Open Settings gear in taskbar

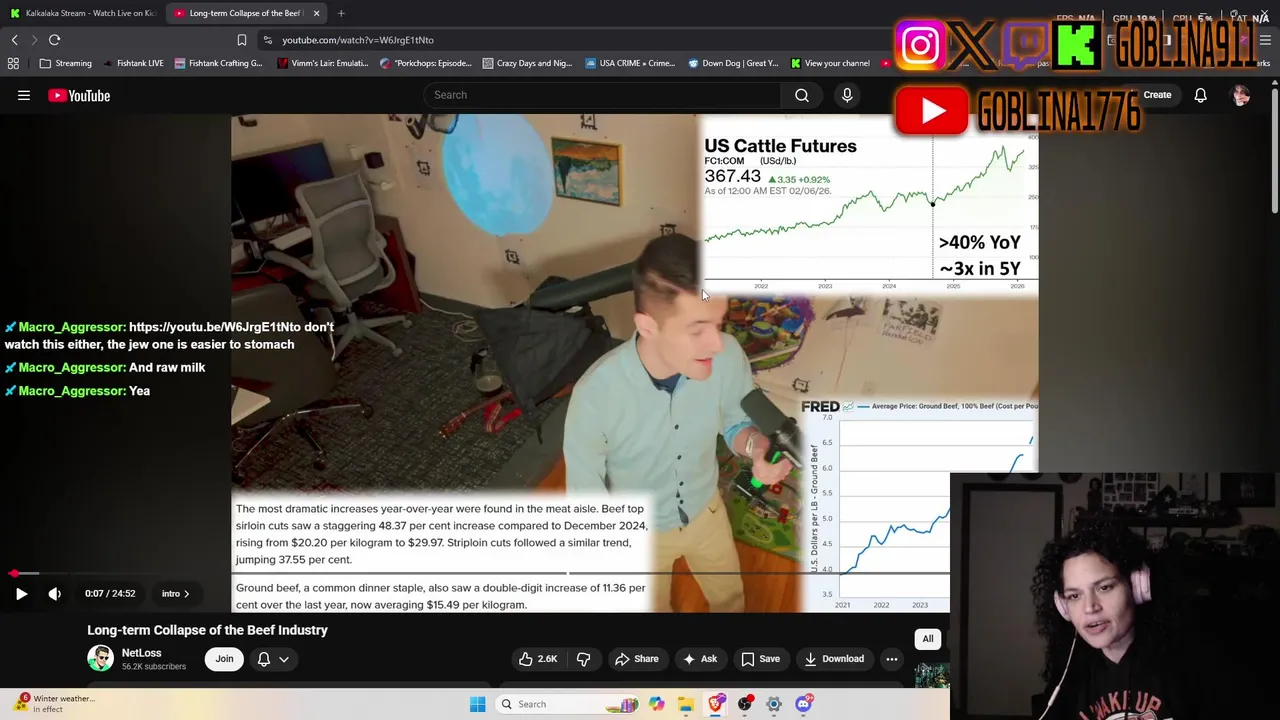coord(774,704)
